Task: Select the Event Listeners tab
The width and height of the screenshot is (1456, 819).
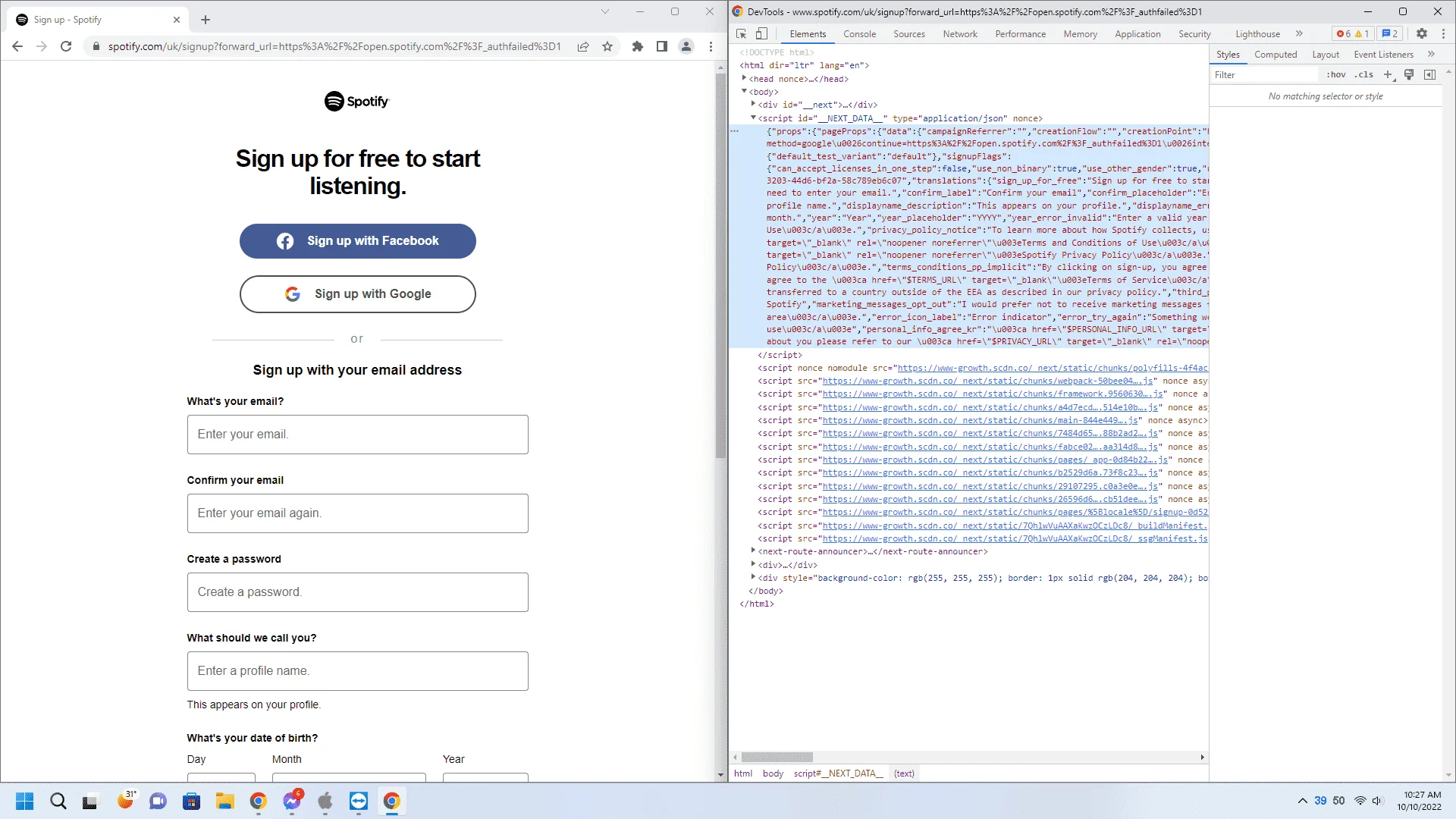Action: (1383, 55)
